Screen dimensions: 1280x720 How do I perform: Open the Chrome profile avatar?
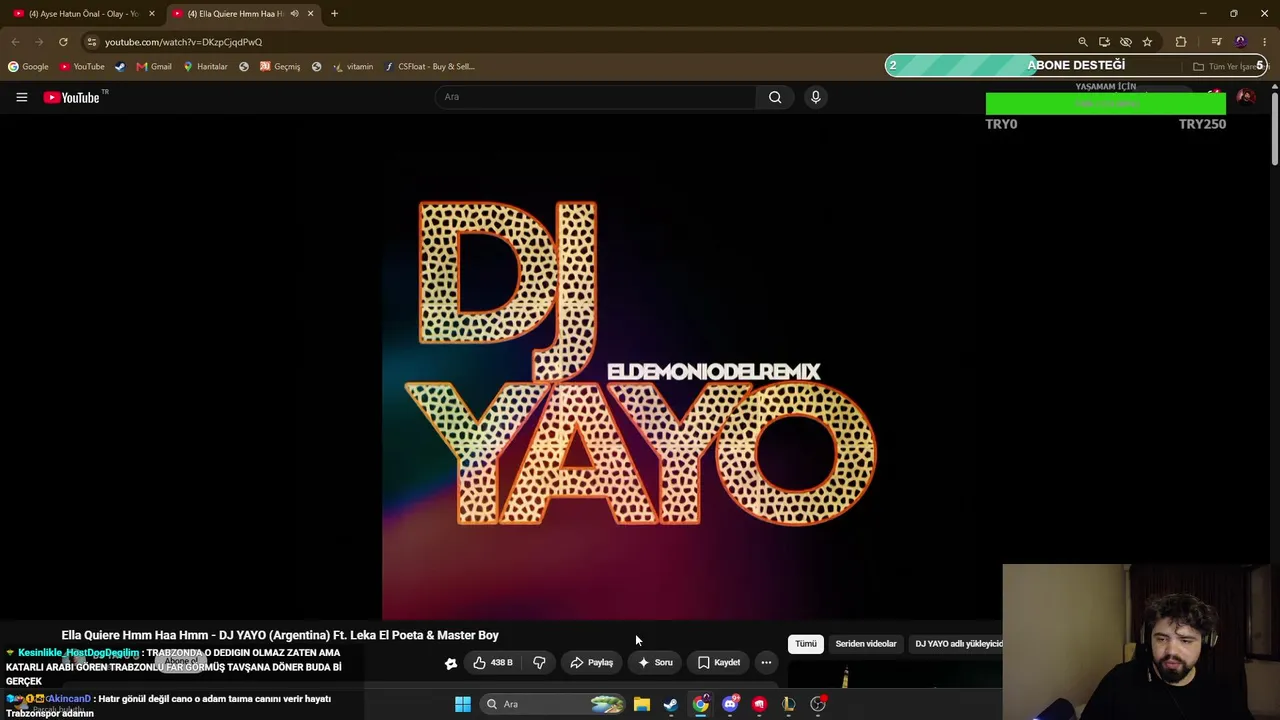[x=1241, y=42]
